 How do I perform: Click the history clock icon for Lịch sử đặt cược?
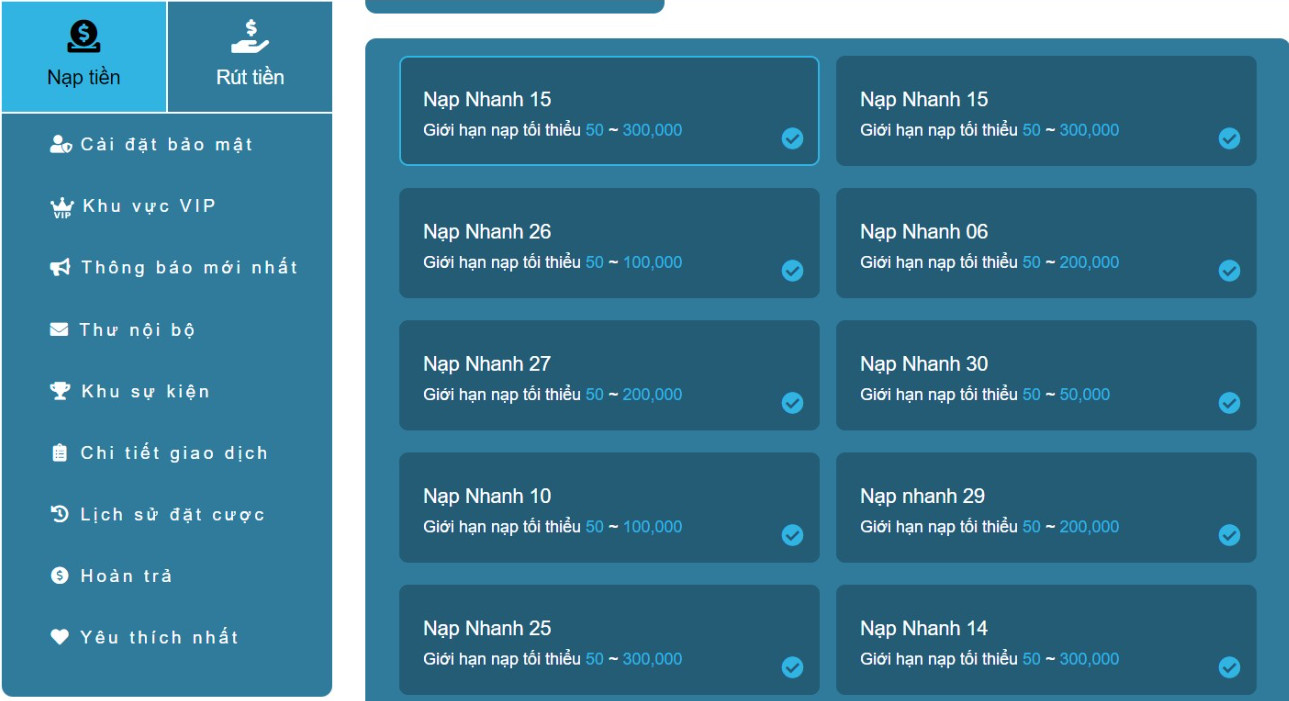[x=60, y=514]
